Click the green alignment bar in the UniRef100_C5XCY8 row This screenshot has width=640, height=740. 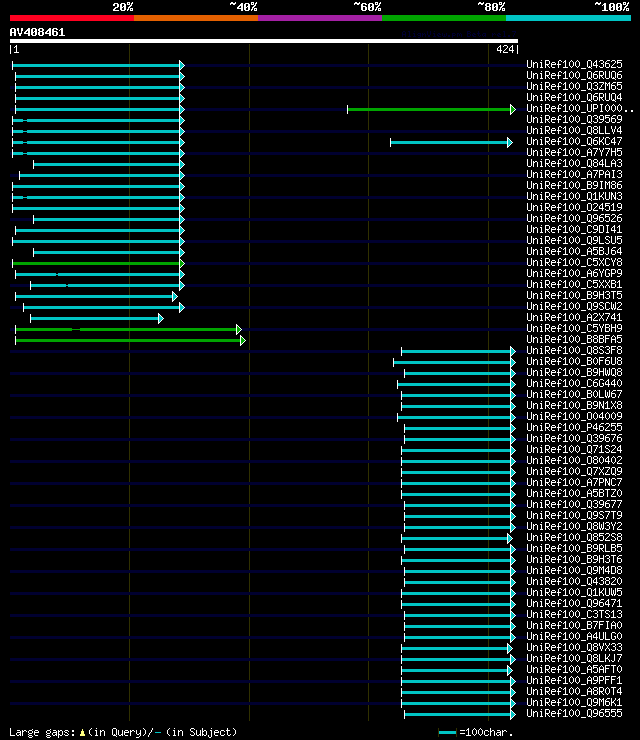point(98,263)
